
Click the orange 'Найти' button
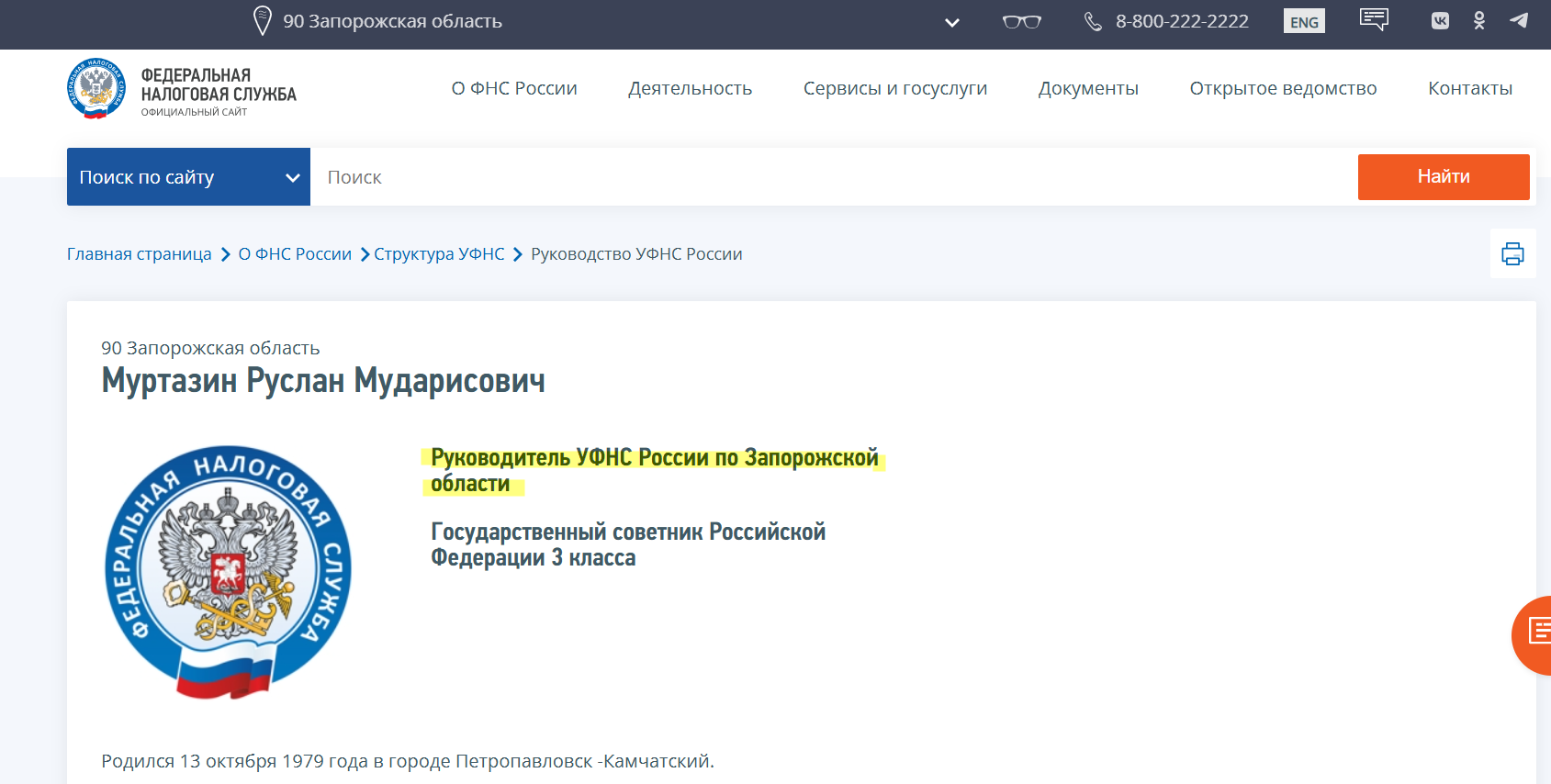pyautogui.click(x=1444, y=176)
